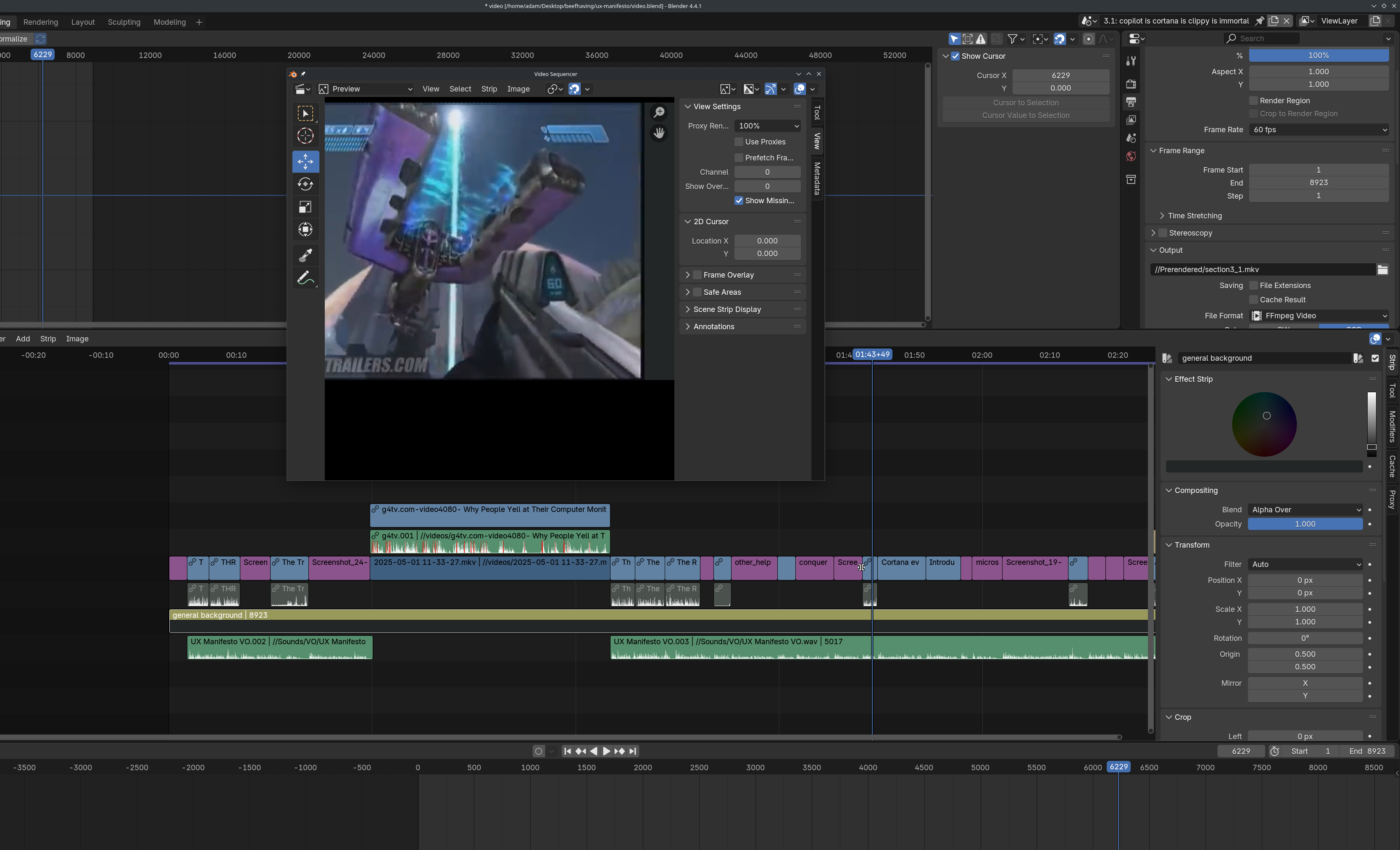Image resolution: width=1400 pixels, height=850 pixels.
Task: Pin the scene with the pin icon
Action: (x=1259, y=21)
